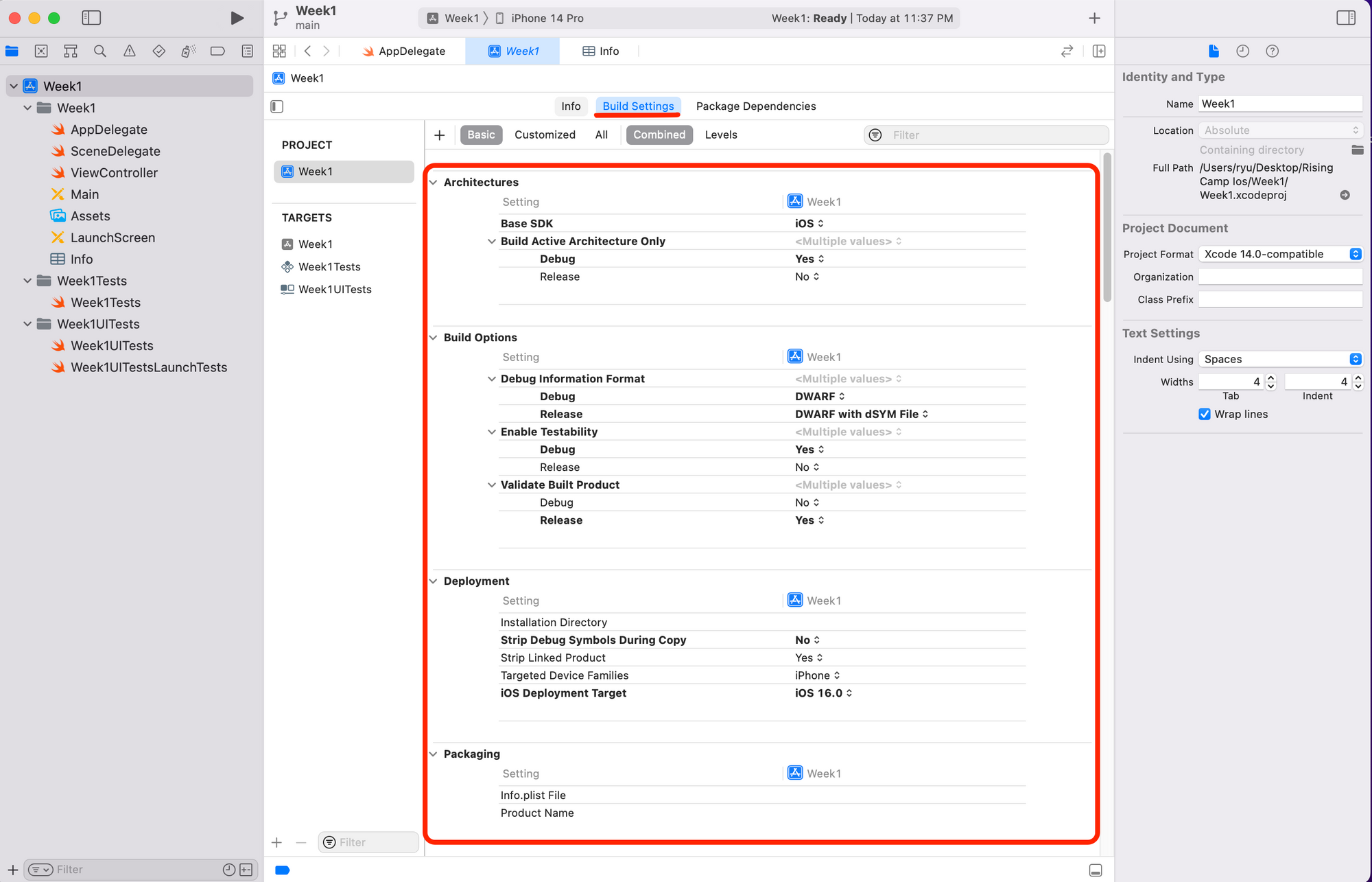Open the Base SDK iOS dropdown
This screenshot has height=882, width=1372.
tap(809, 223)
